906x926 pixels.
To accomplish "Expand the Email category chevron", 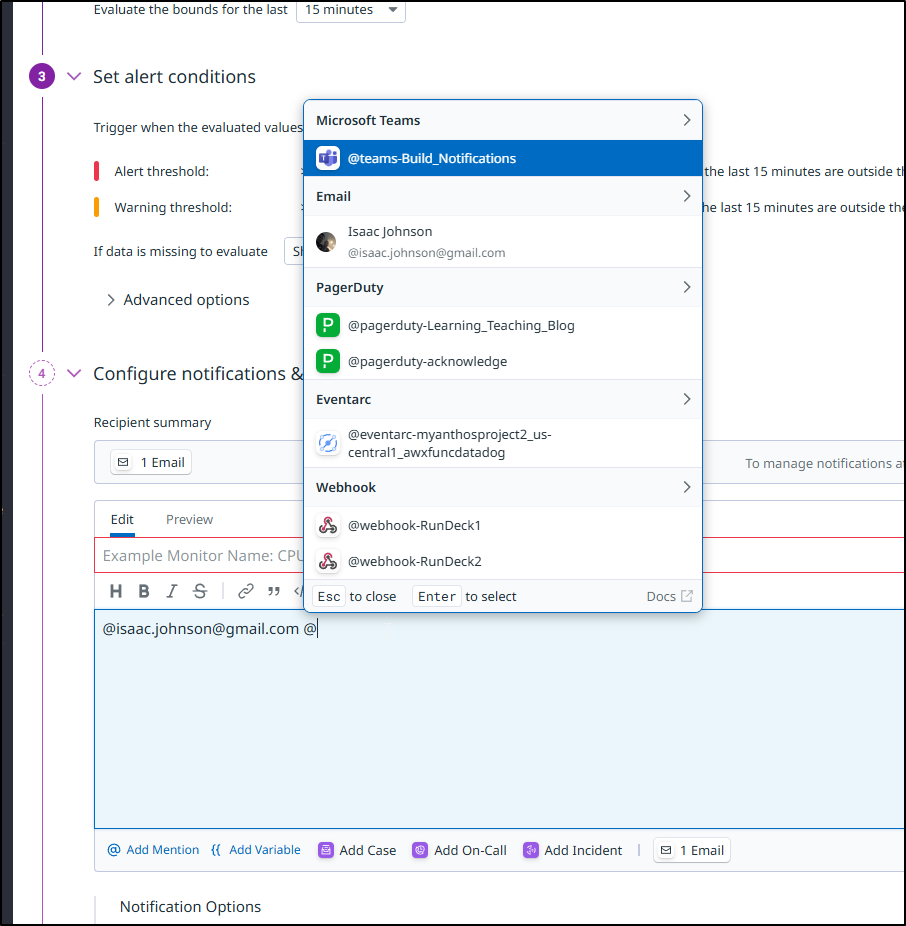I will (x=686, y=196).
